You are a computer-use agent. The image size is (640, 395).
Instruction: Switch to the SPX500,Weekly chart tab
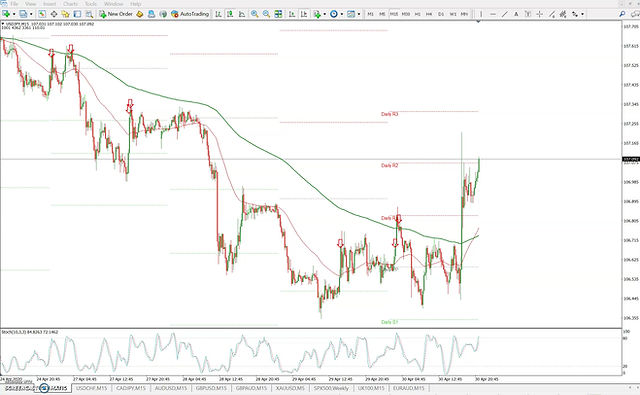coord(331,388)
